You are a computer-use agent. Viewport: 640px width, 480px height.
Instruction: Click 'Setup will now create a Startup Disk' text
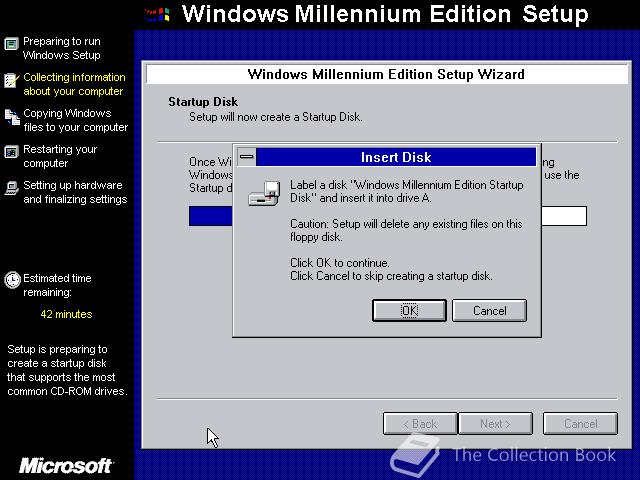276,117
